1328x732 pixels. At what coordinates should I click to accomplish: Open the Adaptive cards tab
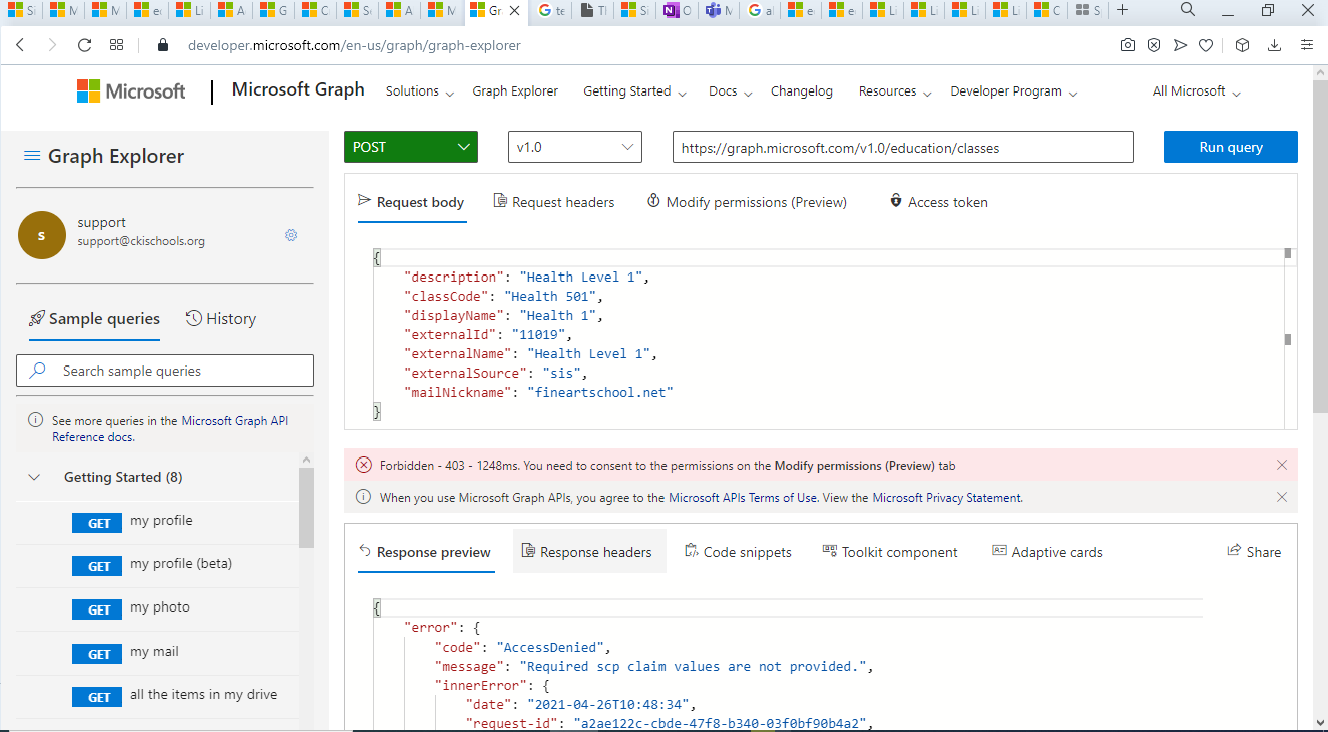point(1047,552)
